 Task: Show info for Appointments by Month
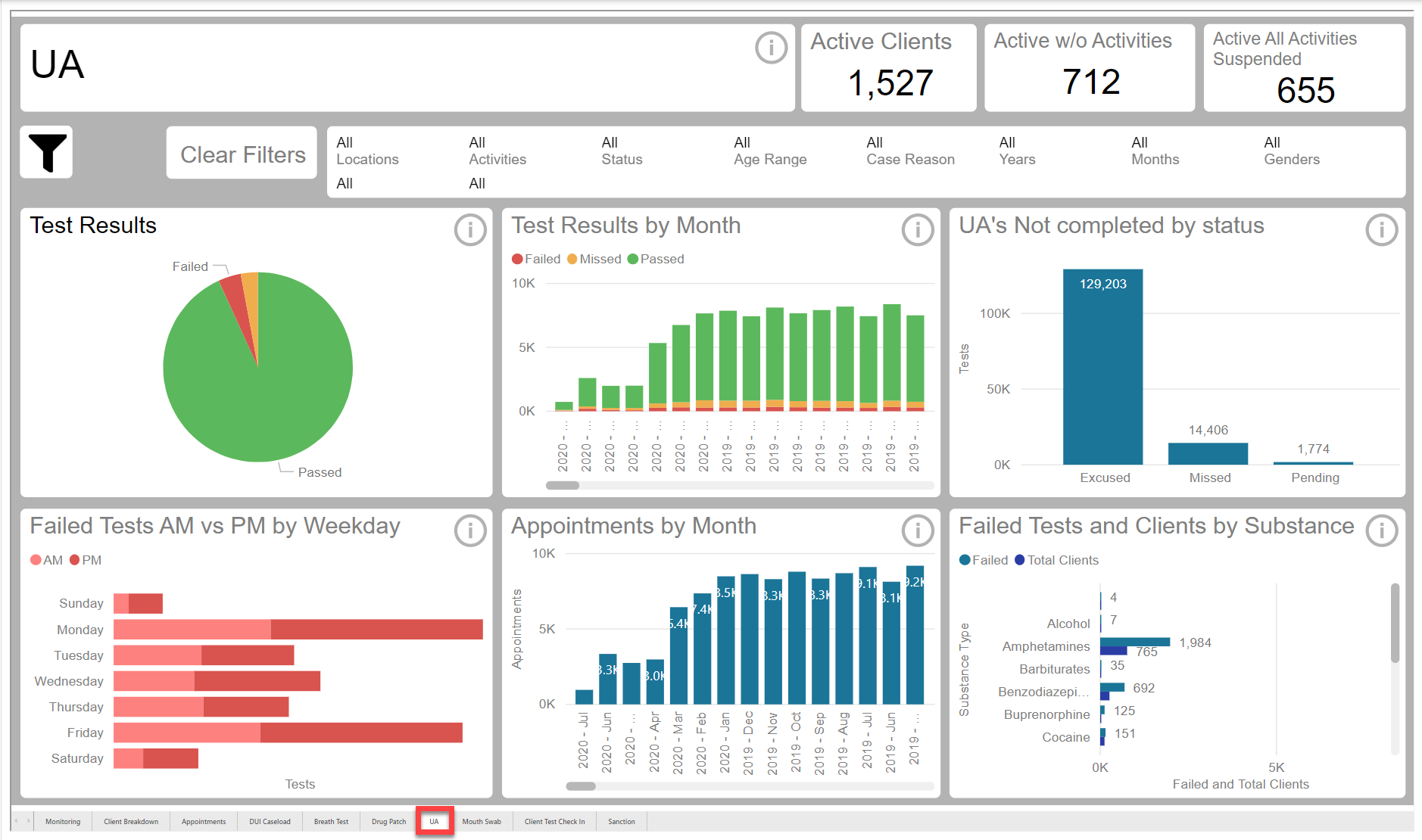917,530
